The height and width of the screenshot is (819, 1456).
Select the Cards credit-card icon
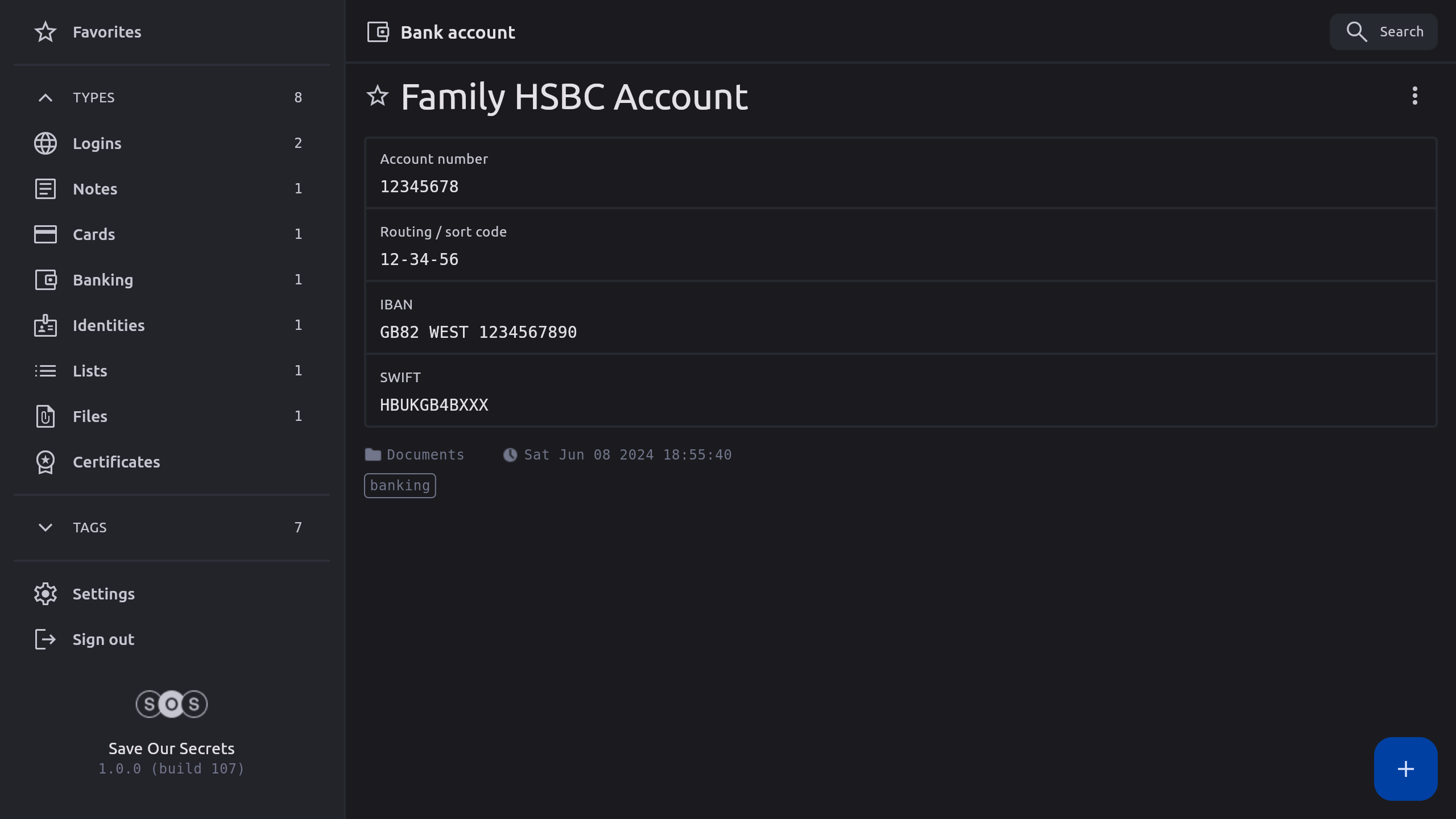point(45,234)
